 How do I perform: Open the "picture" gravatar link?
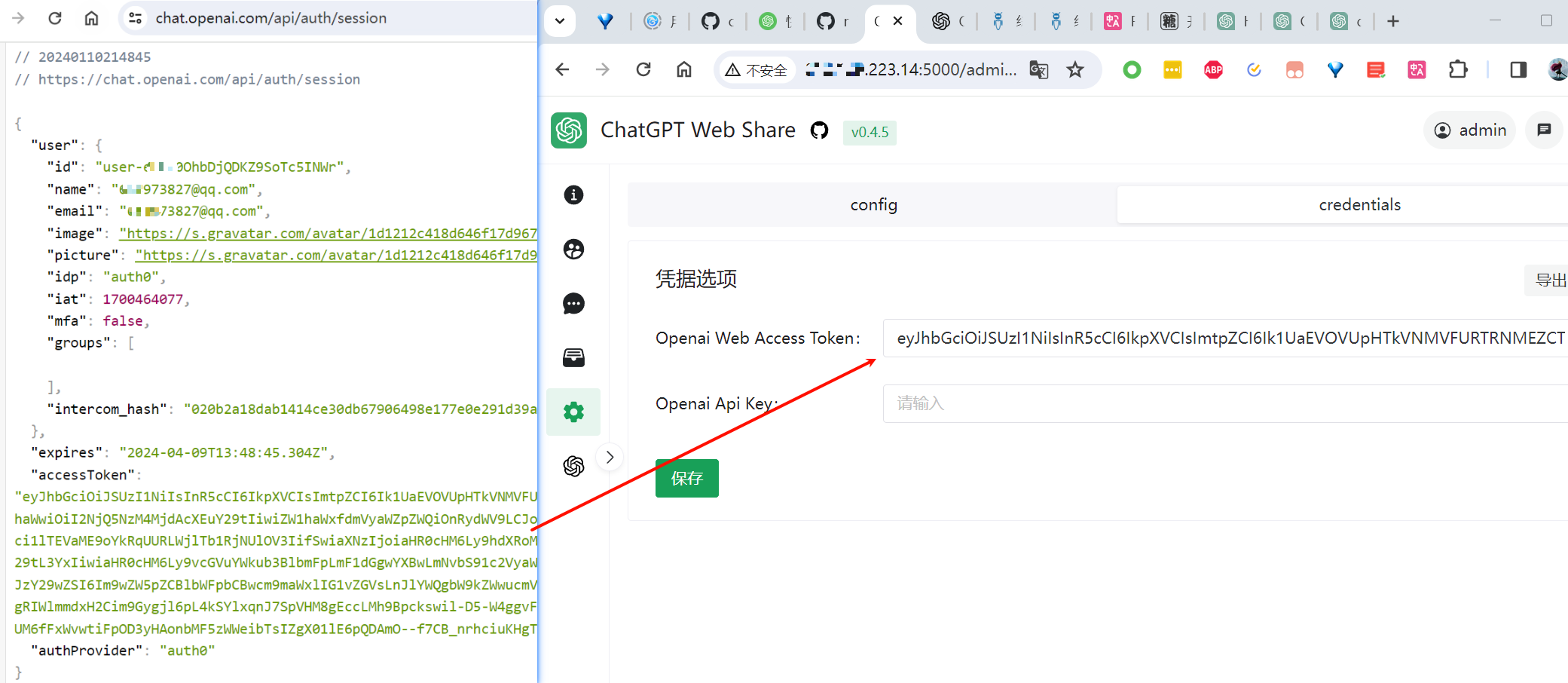tap(336, 256)
